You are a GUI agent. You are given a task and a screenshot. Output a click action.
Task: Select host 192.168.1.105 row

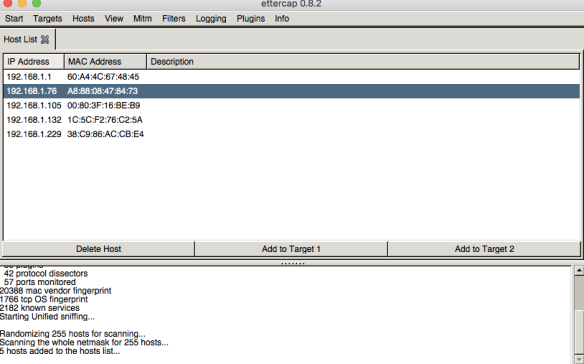pyautogui.click(x=292, y=105)
